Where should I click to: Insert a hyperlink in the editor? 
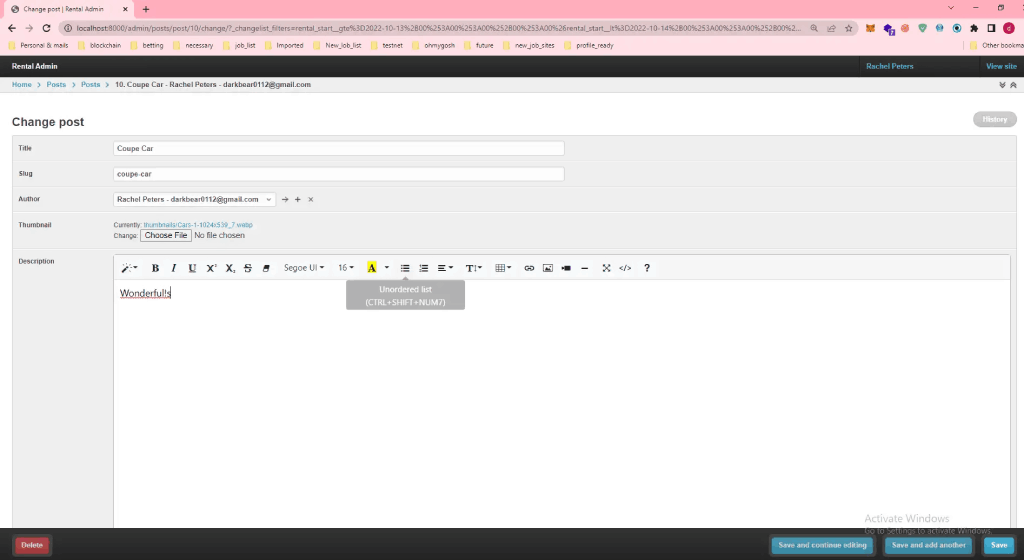click(x=529, y=268)
